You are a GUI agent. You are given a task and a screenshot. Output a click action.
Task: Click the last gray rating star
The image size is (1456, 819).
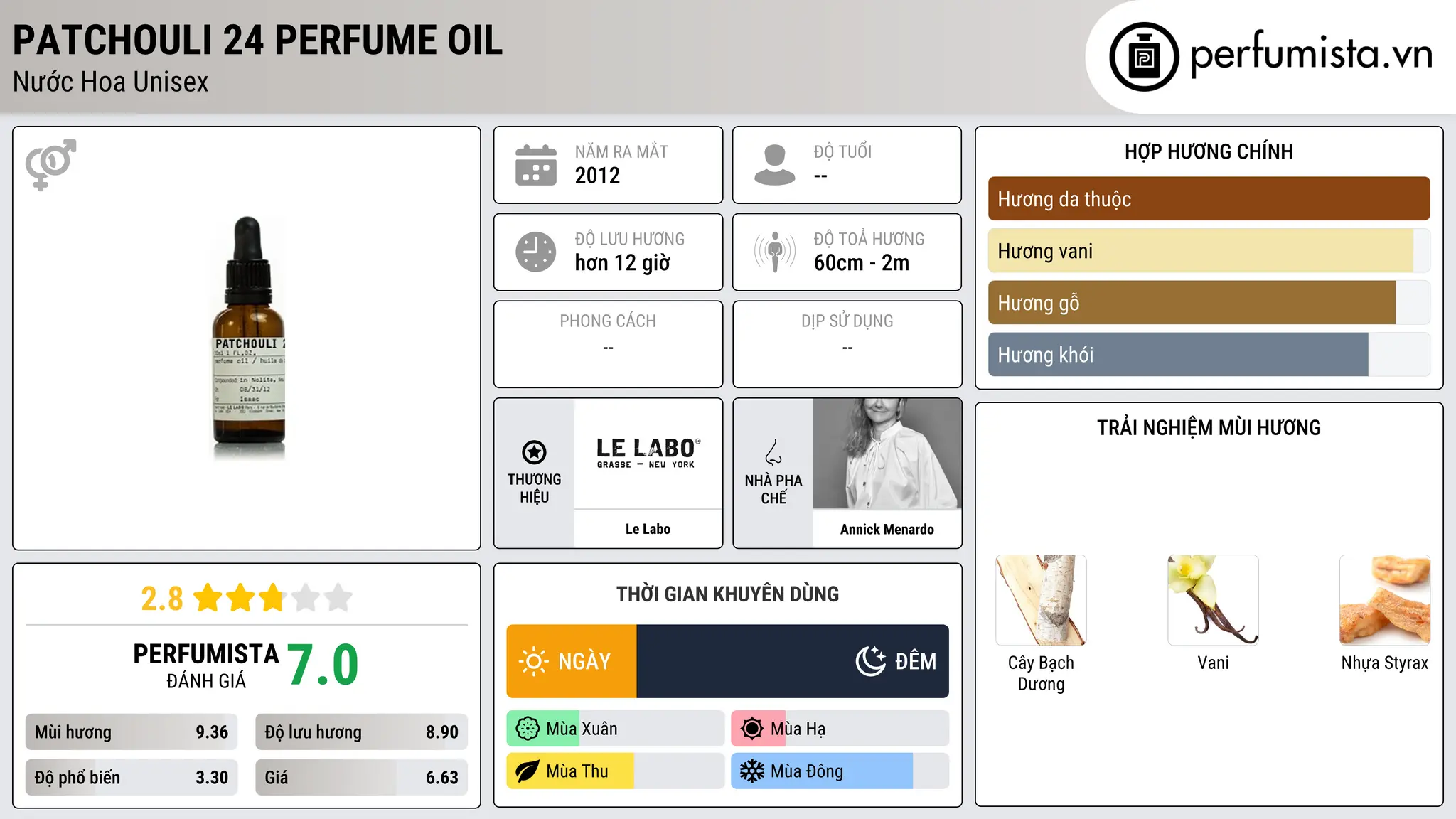click(338, 598)
